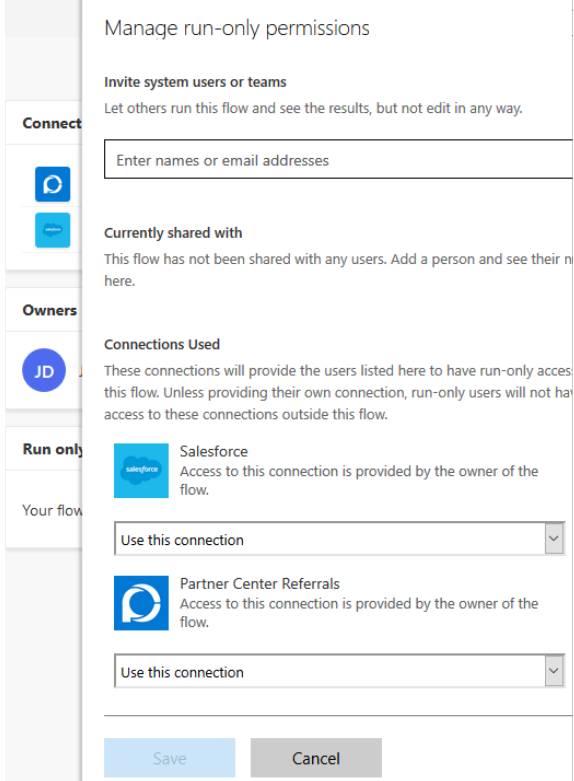Screen dimensions: 574x781
Task: Click the 'Connect' section header in background
Action: click(x=52, y=123)
